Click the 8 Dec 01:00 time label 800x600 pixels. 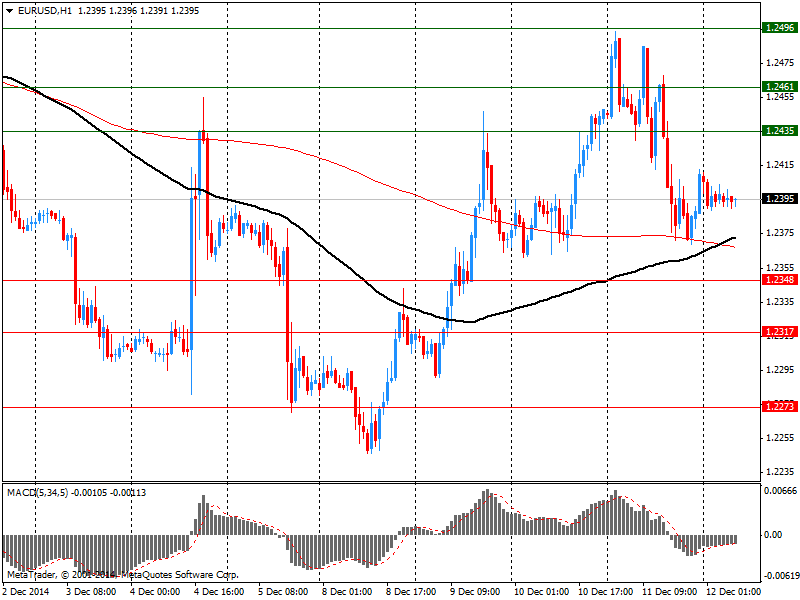pos(346,592)
